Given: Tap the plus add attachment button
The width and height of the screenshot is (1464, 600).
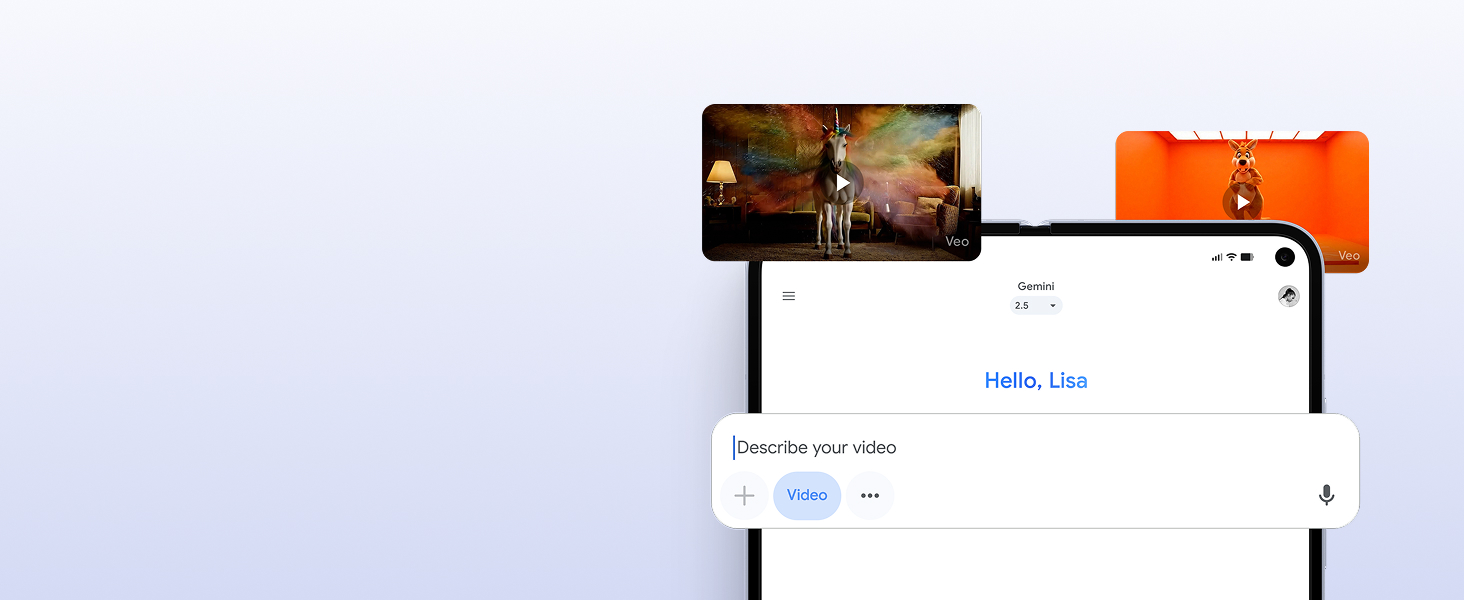Looking at the screenshot, I should tap(744, 496).
